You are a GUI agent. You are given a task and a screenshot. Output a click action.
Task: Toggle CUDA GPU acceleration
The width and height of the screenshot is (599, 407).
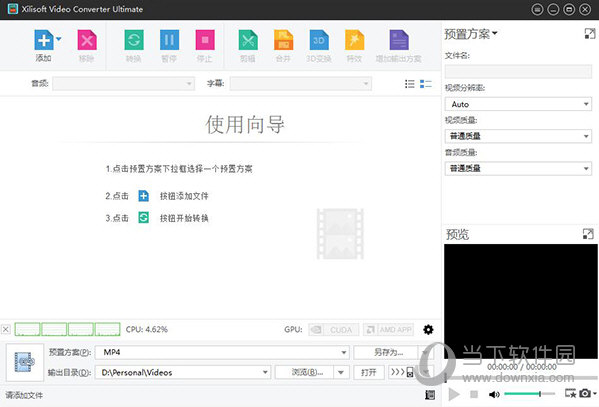pyautogui.click(x=333, y=329)
